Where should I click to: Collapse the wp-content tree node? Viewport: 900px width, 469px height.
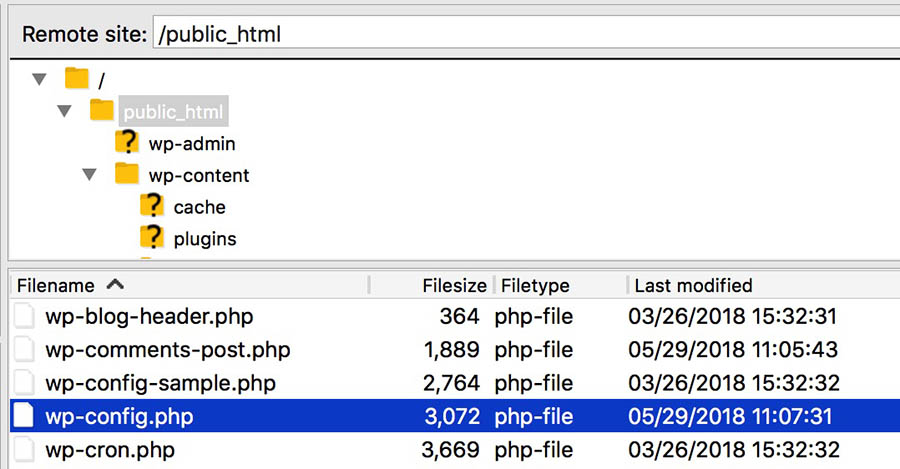(90, 175)
